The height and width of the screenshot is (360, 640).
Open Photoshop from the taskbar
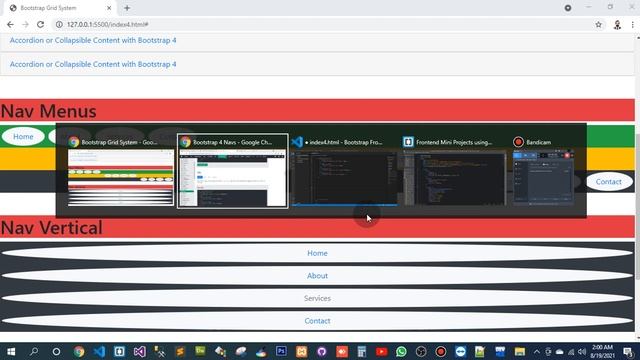pos(281,351)
